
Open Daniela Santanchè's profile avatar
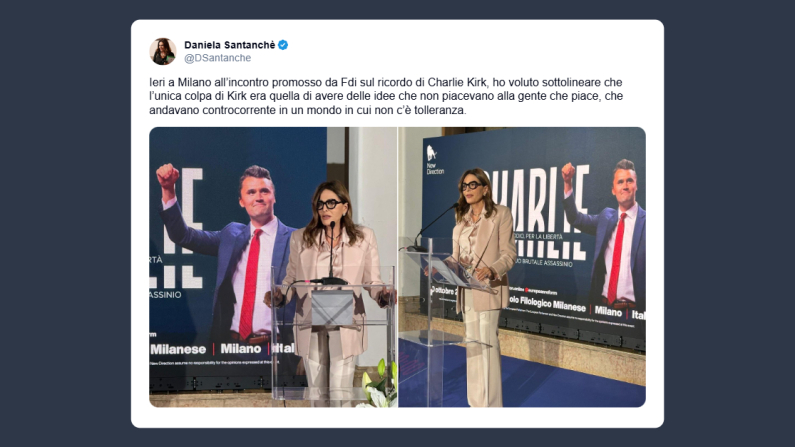point(163,51)
